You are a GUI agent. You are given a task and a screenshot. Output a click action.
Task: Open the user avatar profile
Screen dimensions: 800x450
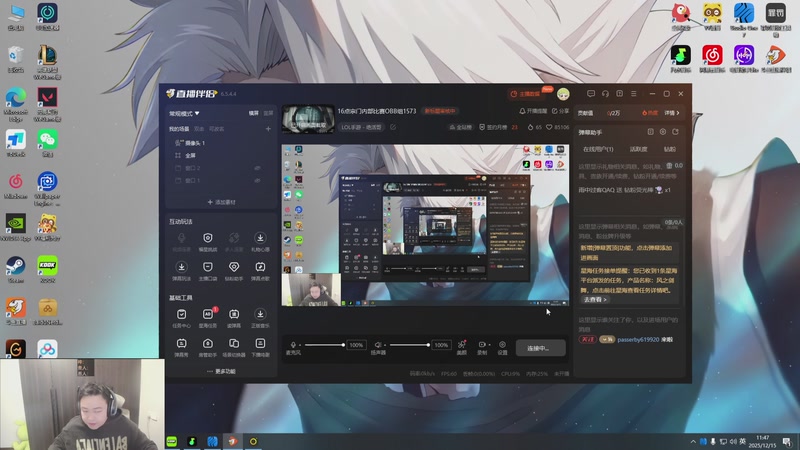(x=563, y=94)
